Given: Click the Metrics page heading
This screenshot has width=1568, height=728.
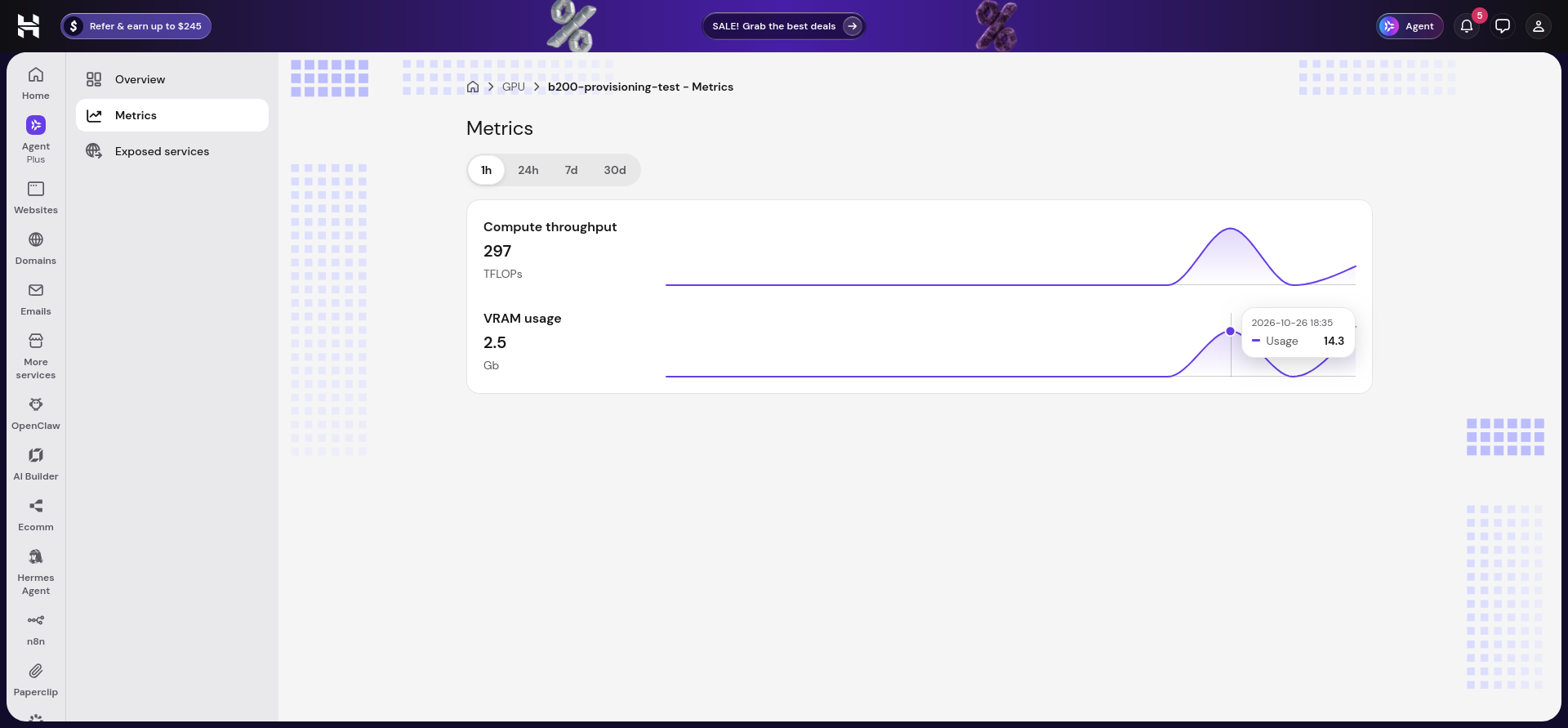Looking at the screenshot, I should point(500,128).
